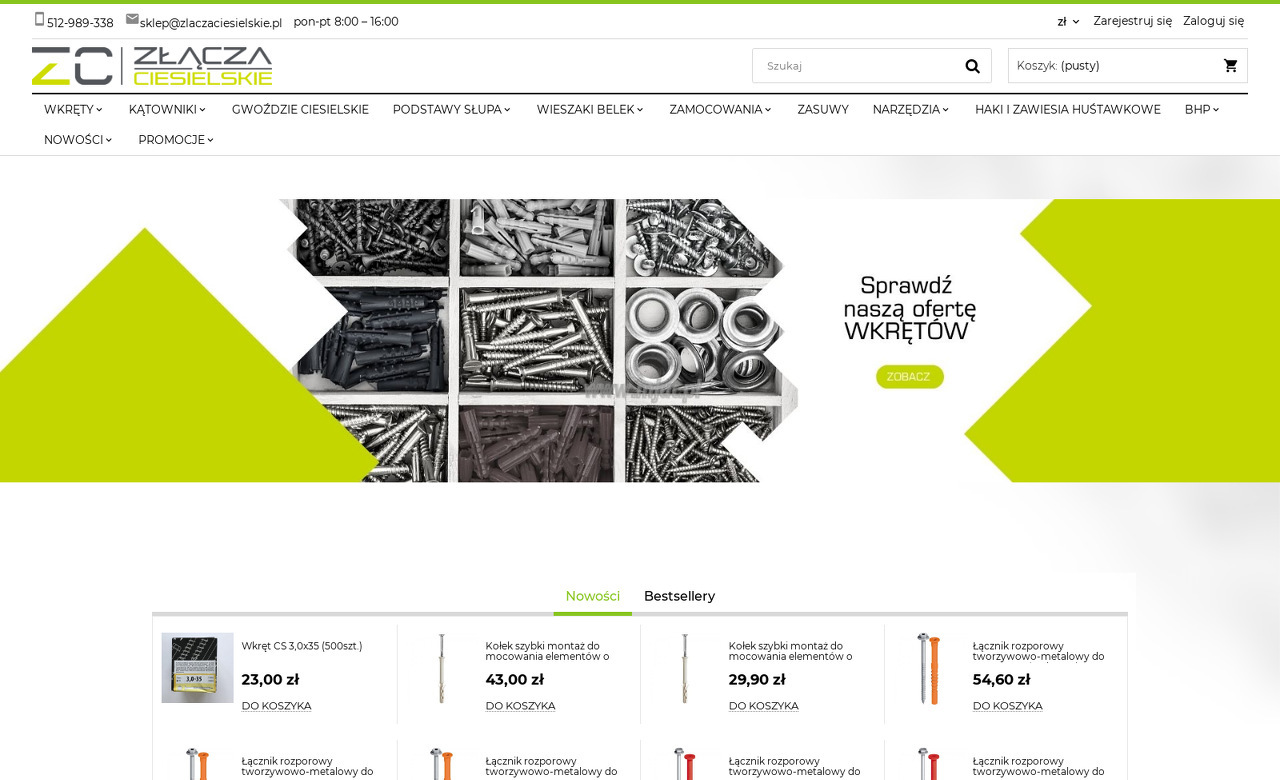
Task: Open the shopping cart icon
Action: click(1230, 66)
